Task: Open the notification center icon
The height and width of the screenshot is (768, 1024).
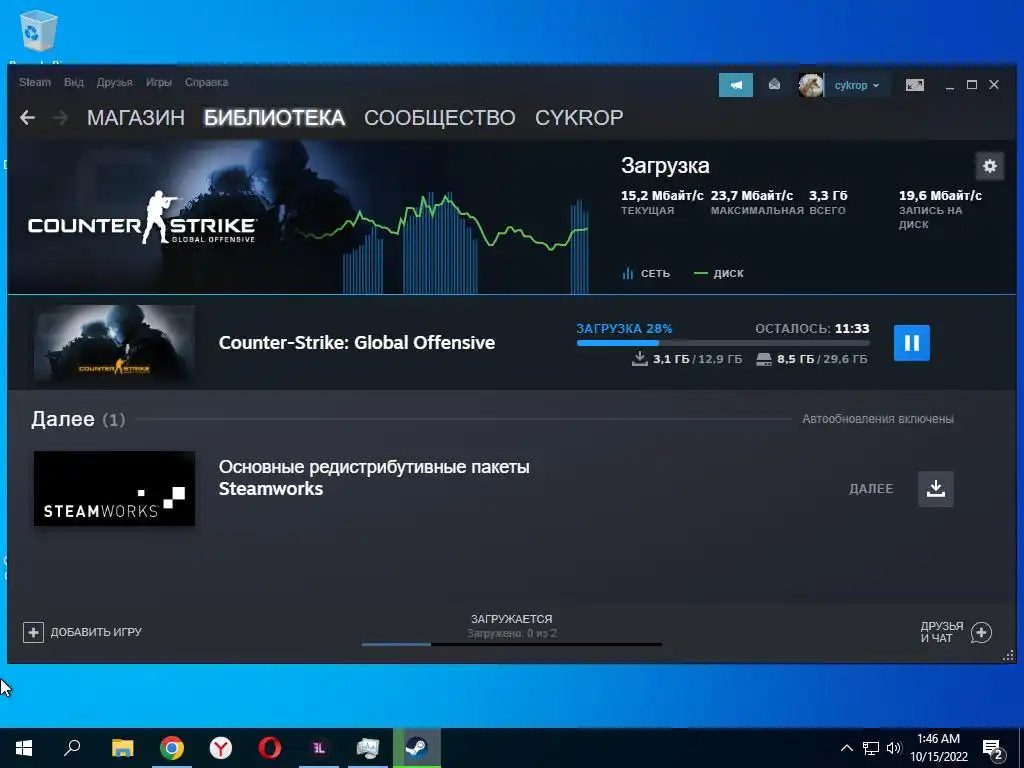Action: click(x=993, y=751)
